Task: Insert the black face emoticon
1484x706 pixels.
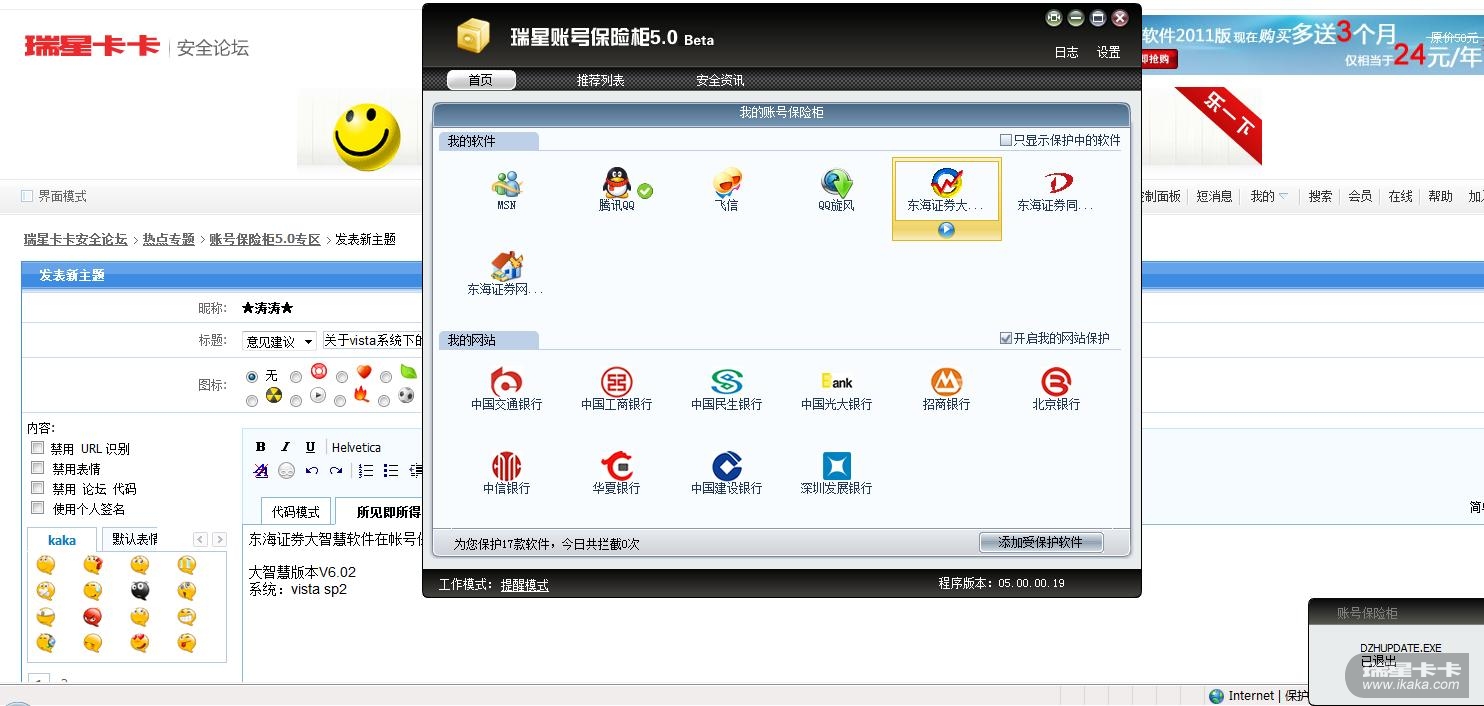Action: click(140, 590)
